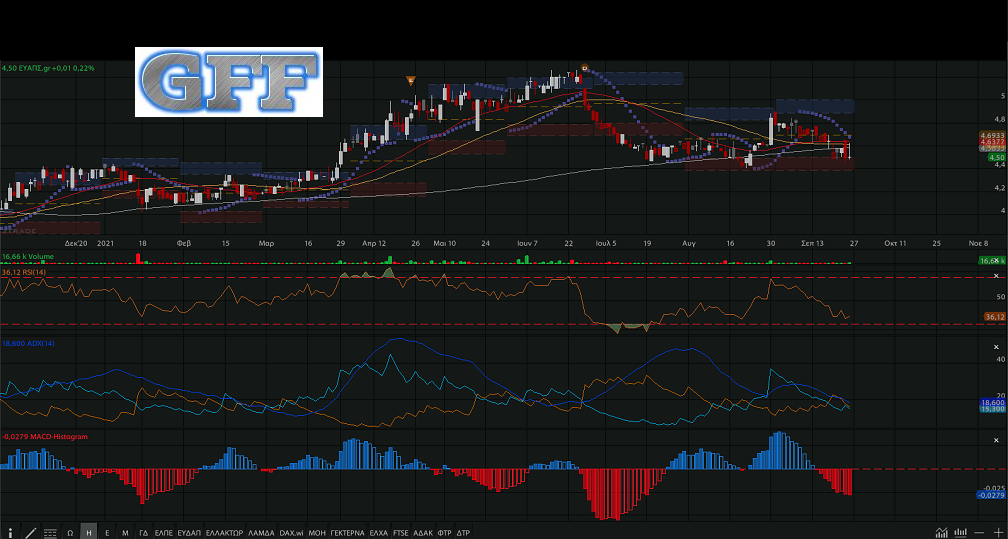Switch to the ΕΛΠΕ symbol tab
The height and width of the screenshot is (539, 1008).
coord(164,533)
